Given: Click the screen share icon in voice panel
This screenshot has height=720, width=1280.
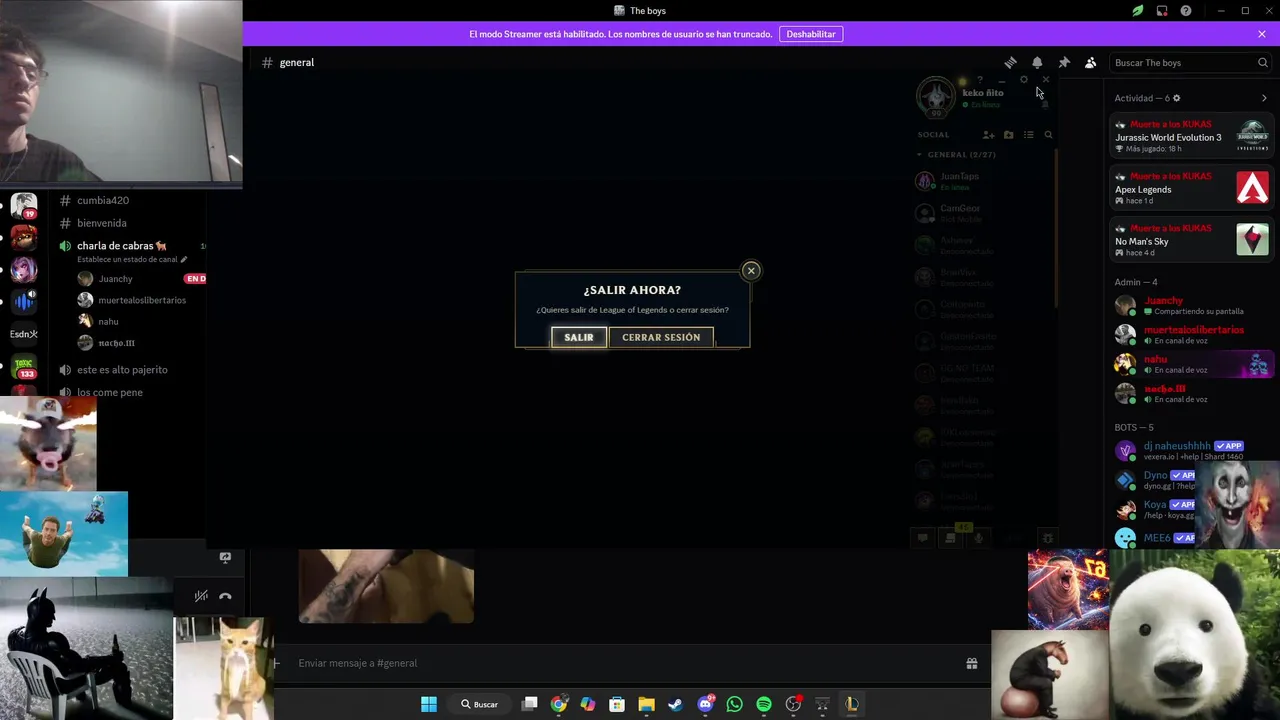Looking at the screenshot, I should 225,557.
